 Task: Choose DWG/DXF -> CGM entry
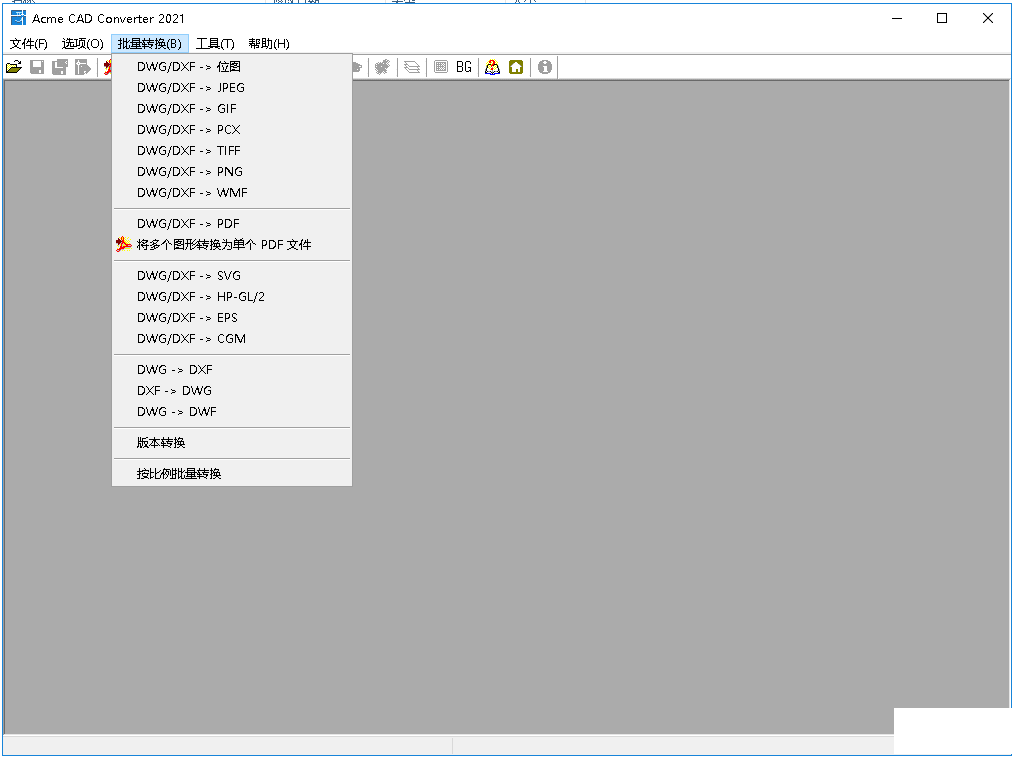(x=232, y=339)
